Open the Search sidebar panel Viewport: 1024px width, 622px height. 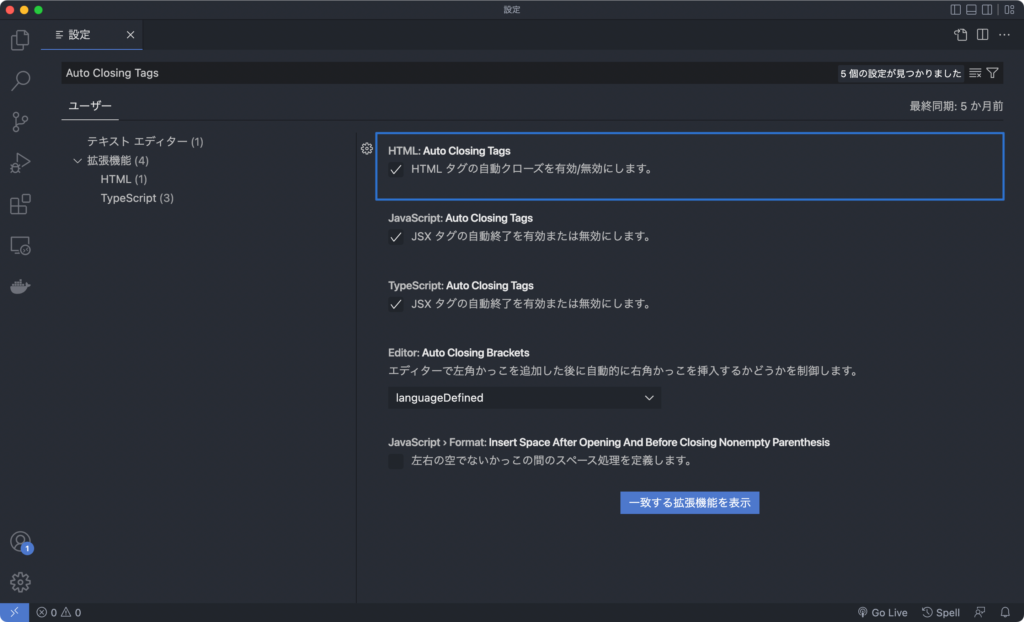pyautogui.click(x=20, y=80)
